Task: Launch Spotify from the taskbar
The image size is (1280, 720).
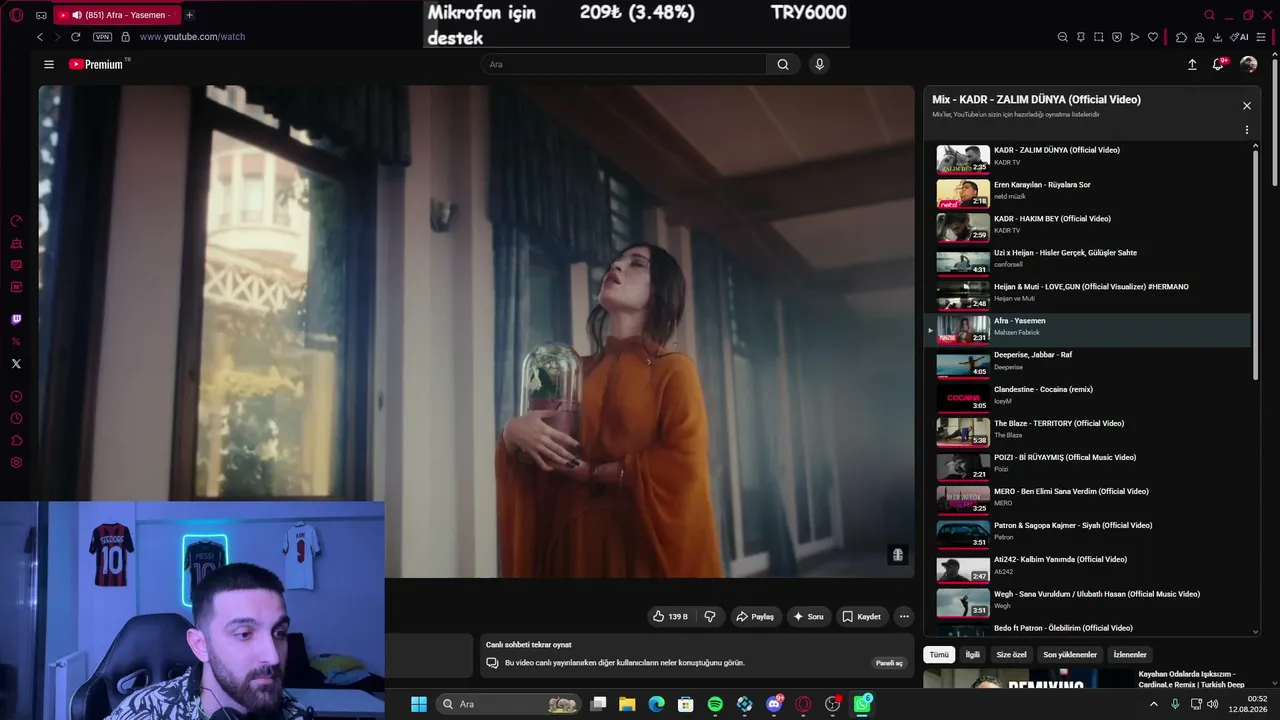Action: [x=715, y=704]
